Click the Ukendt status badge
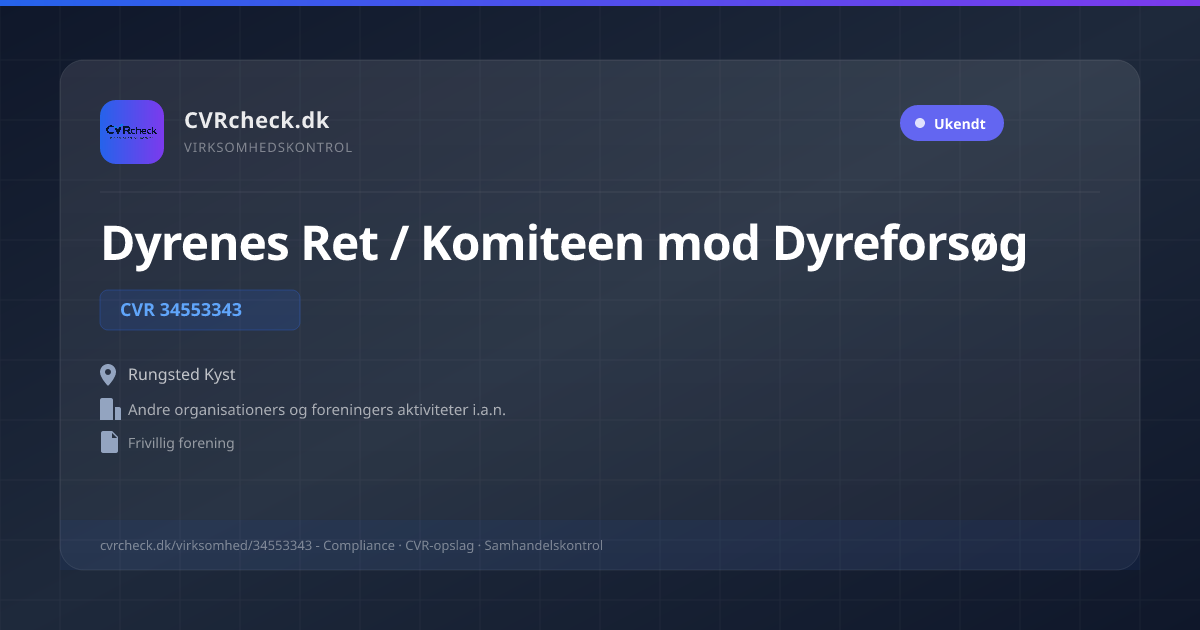Image resolution: width=1200 pixels, height=630 pixels. (951, 124)
